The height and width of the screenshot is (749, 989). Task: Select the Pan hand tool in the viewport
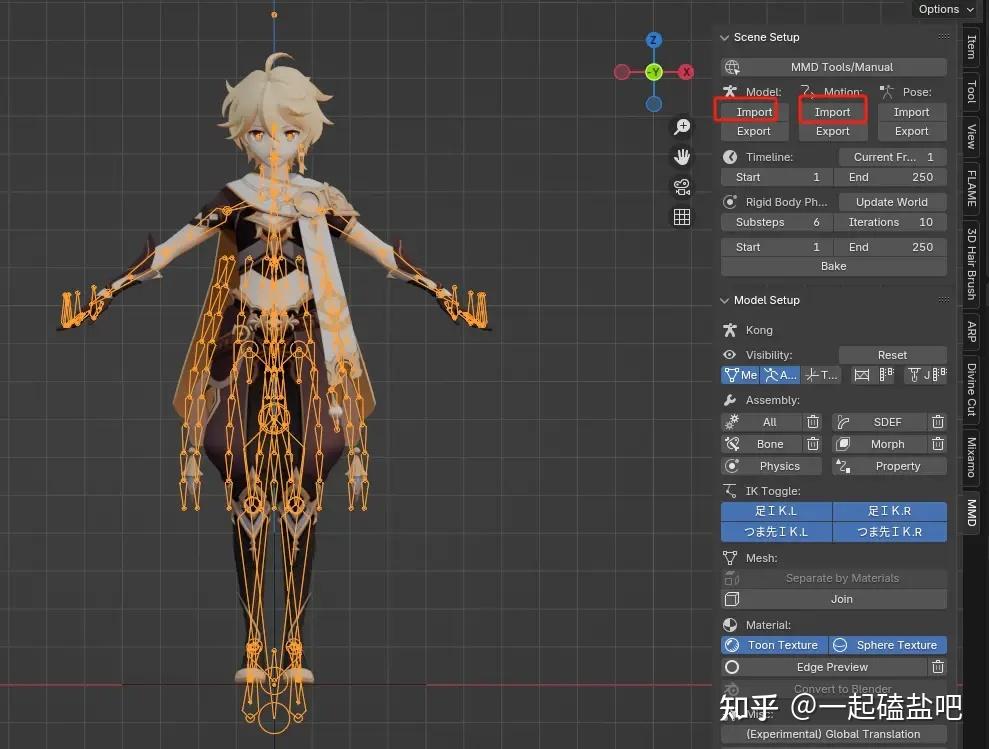(x=682, y=156)
